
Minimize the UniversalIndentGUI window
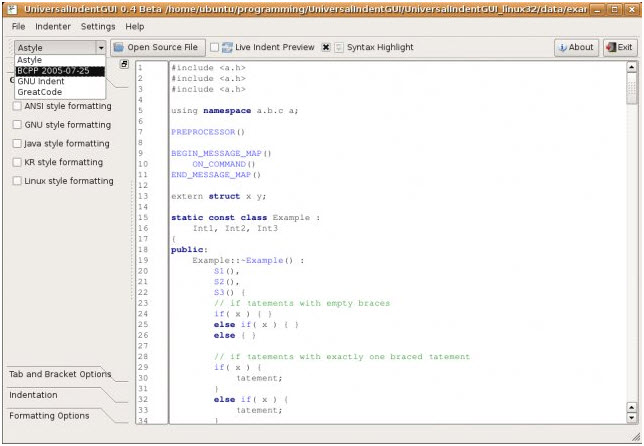coord(598,9)
